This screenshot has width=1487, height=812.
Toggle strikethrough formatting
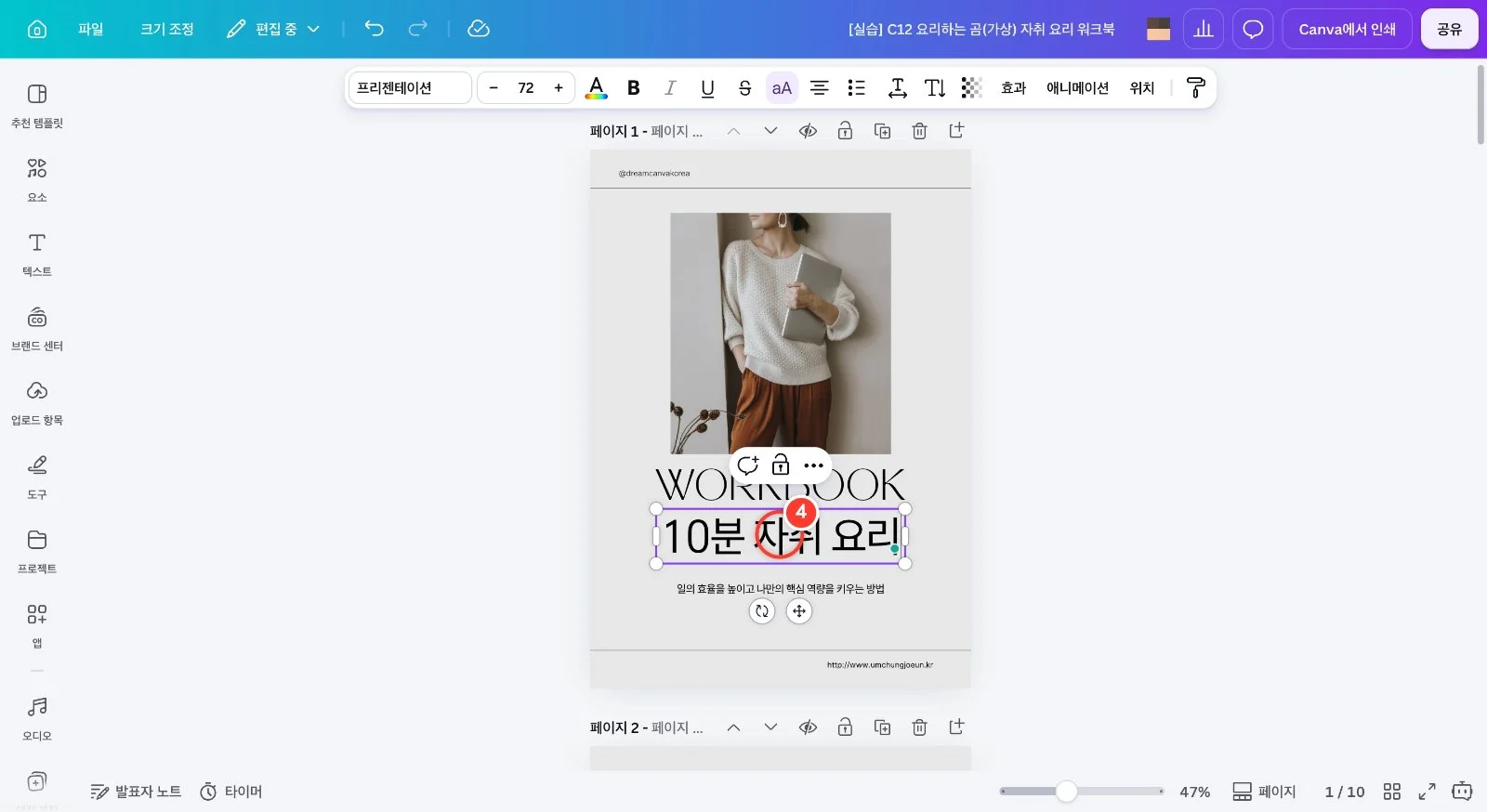pyautogui.click(x=744, y=87)
